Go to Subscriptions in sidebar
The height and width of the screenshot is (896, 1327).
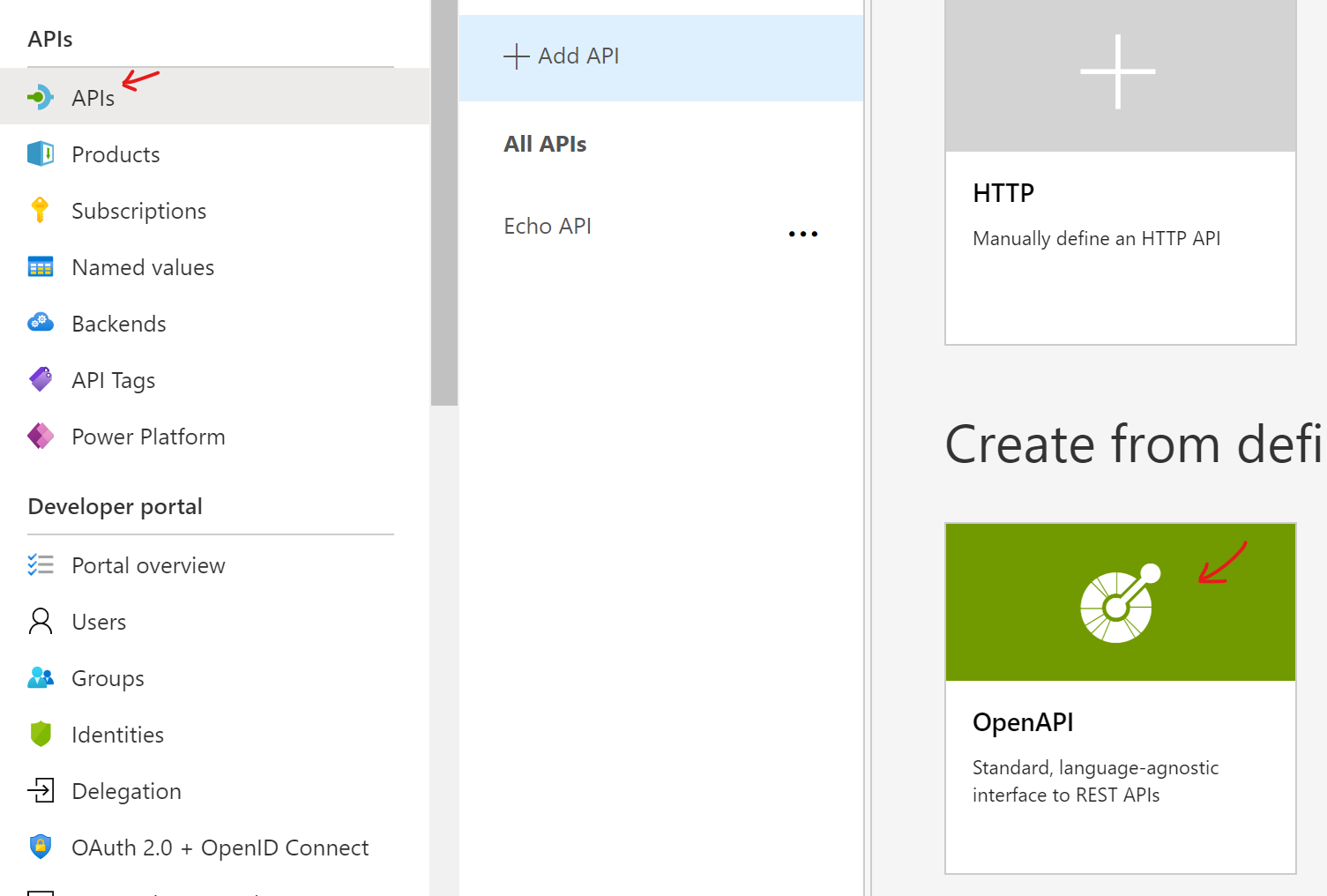[215, 210]
